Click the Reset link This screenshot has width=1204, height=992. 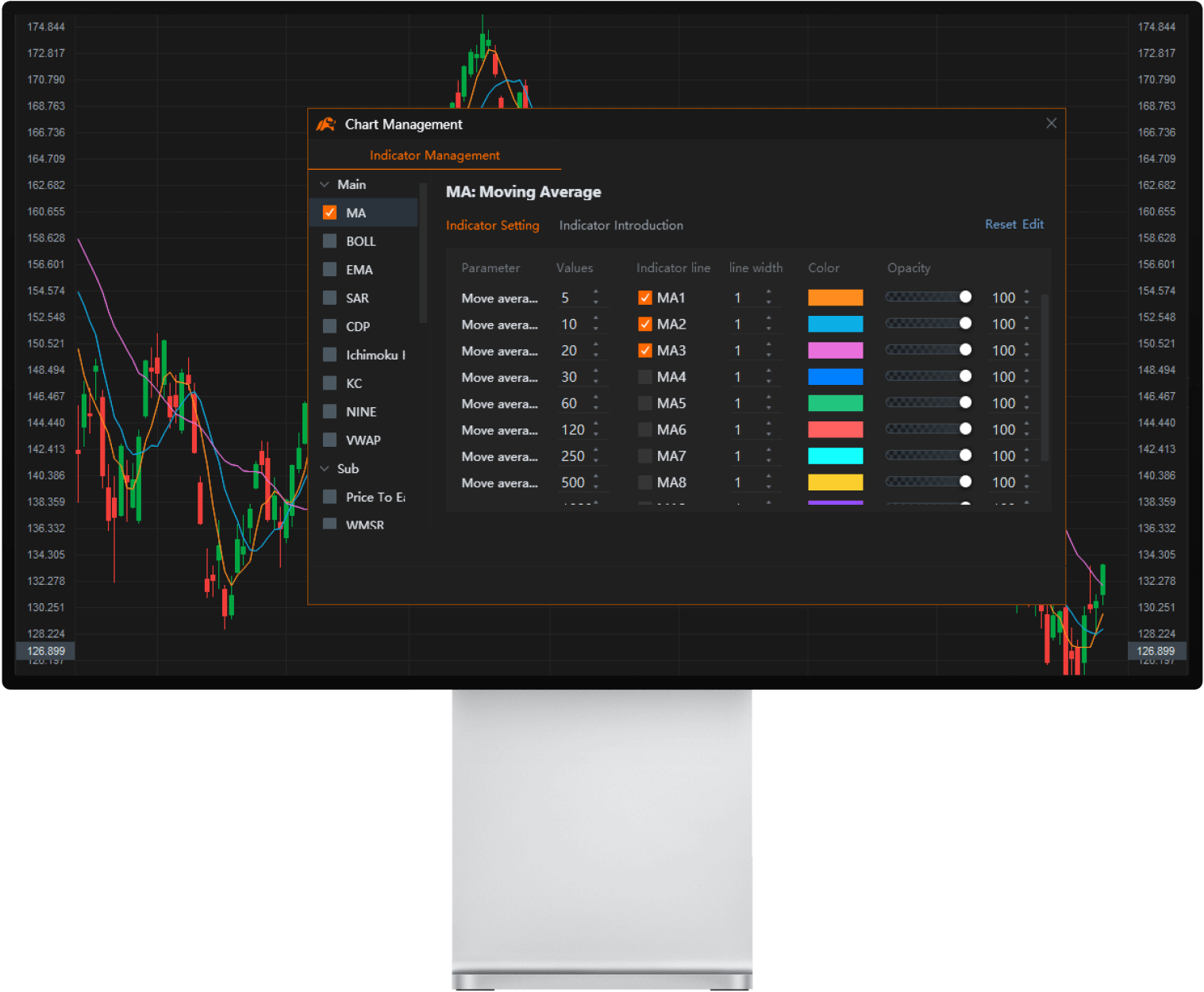[x=999, y=225]
